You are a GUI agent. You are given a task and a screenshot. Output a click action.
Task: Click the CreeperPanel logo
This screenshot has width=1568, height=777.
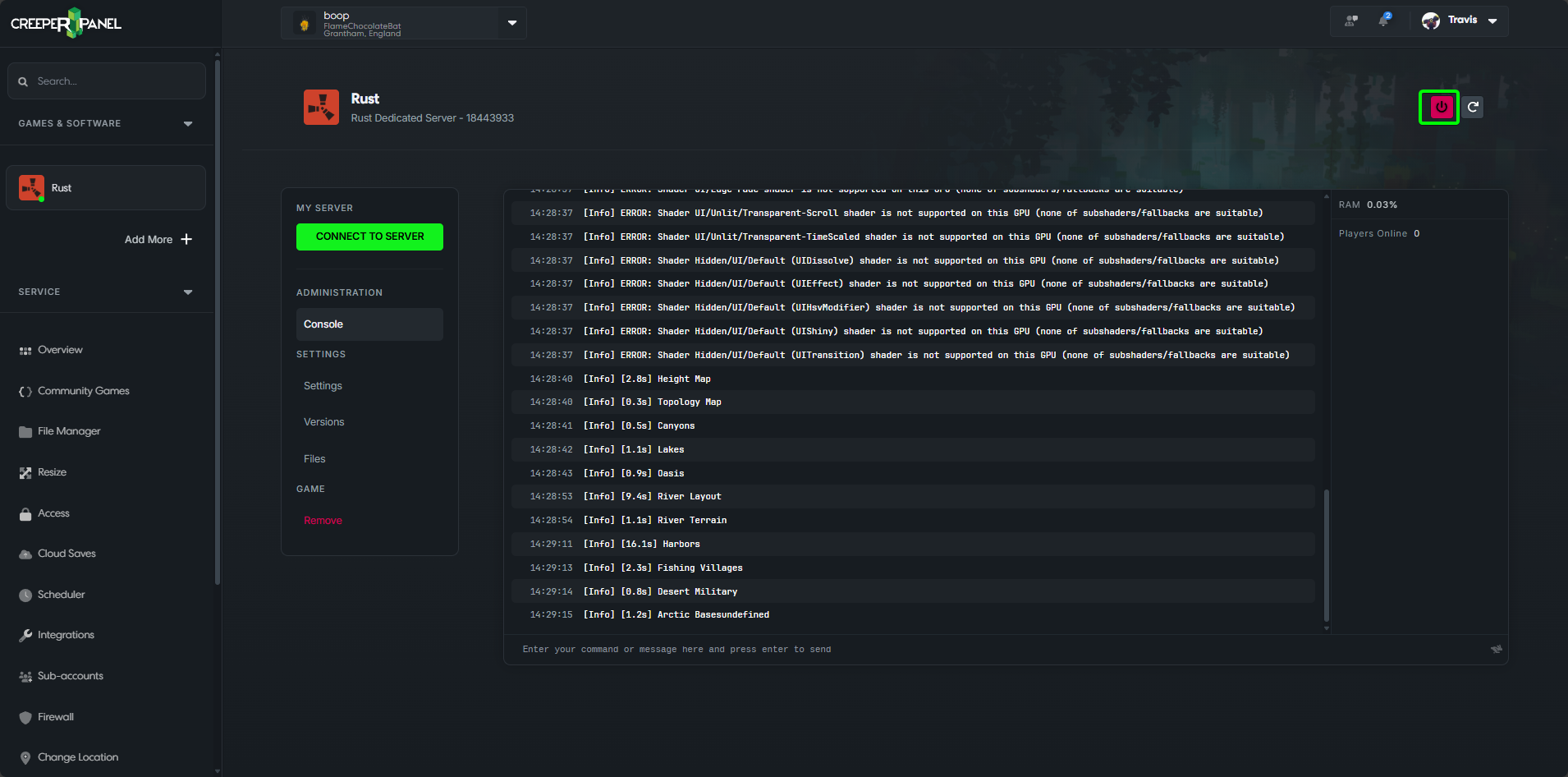(x=66, y=23)
